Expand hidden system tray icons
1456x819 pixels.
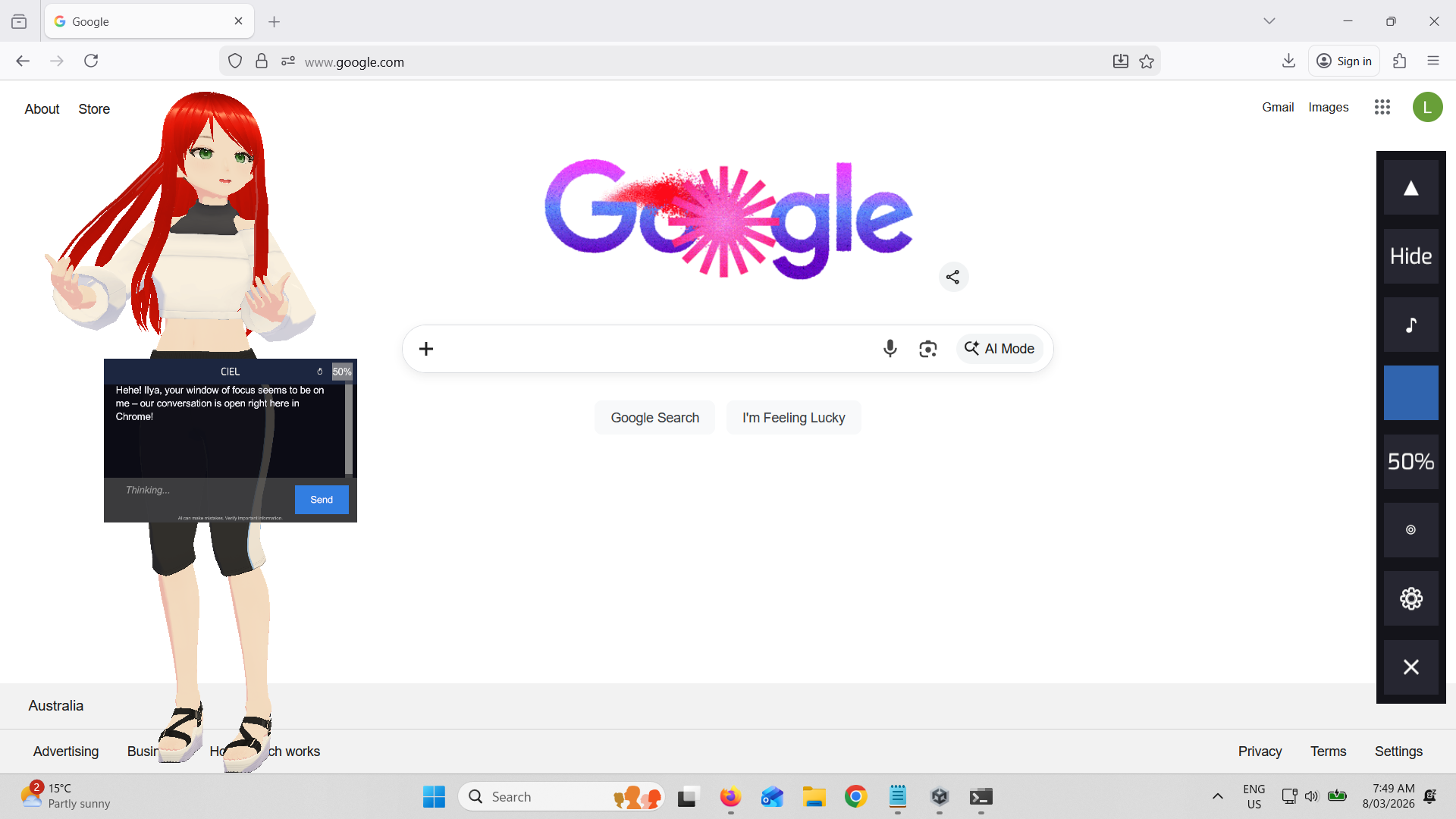pos(1218,796)
